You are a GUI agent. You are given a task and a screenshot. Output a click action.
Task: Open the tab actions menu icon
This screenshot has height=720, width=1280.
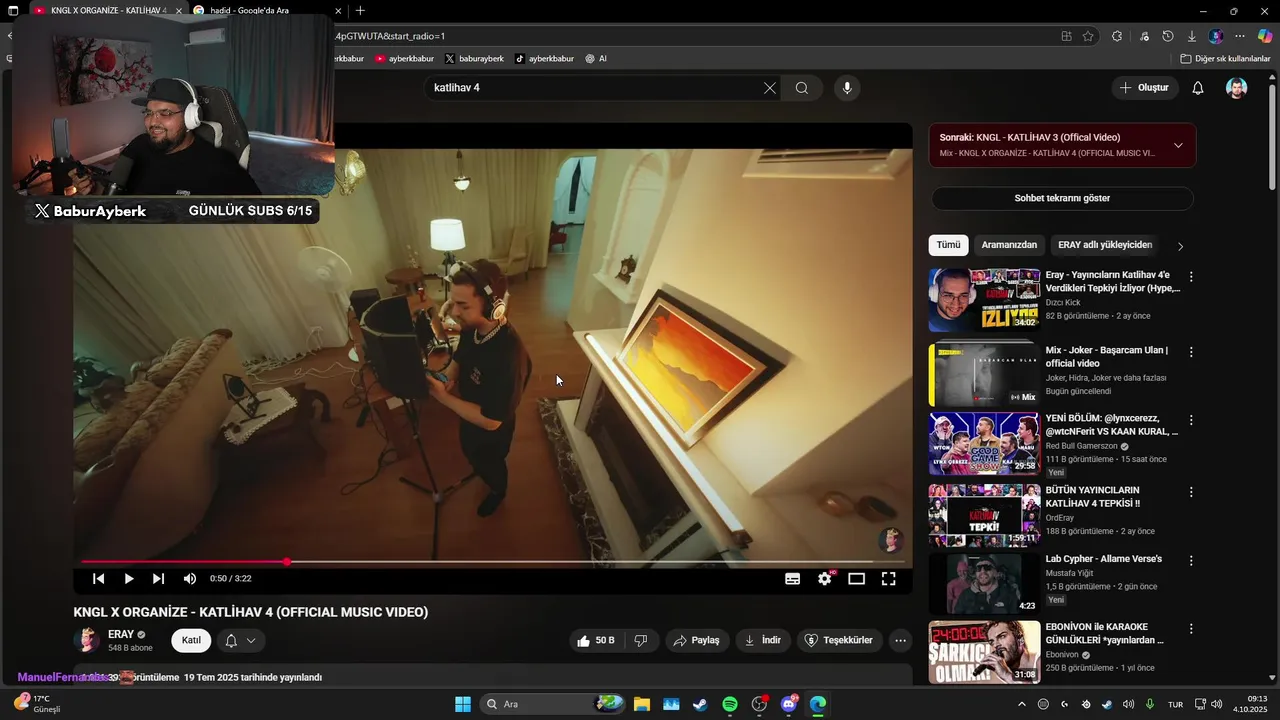tap(13, 10)
